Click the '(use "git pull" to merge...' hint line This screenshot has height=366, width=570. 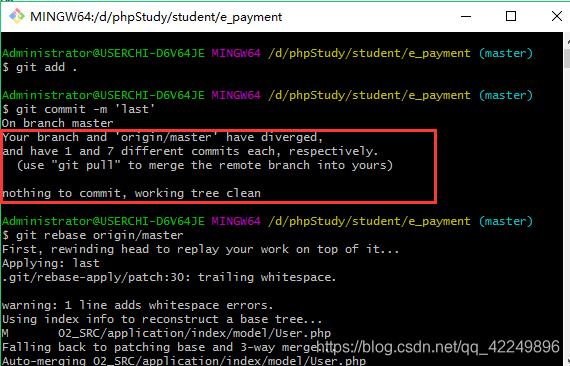point(205,165)
